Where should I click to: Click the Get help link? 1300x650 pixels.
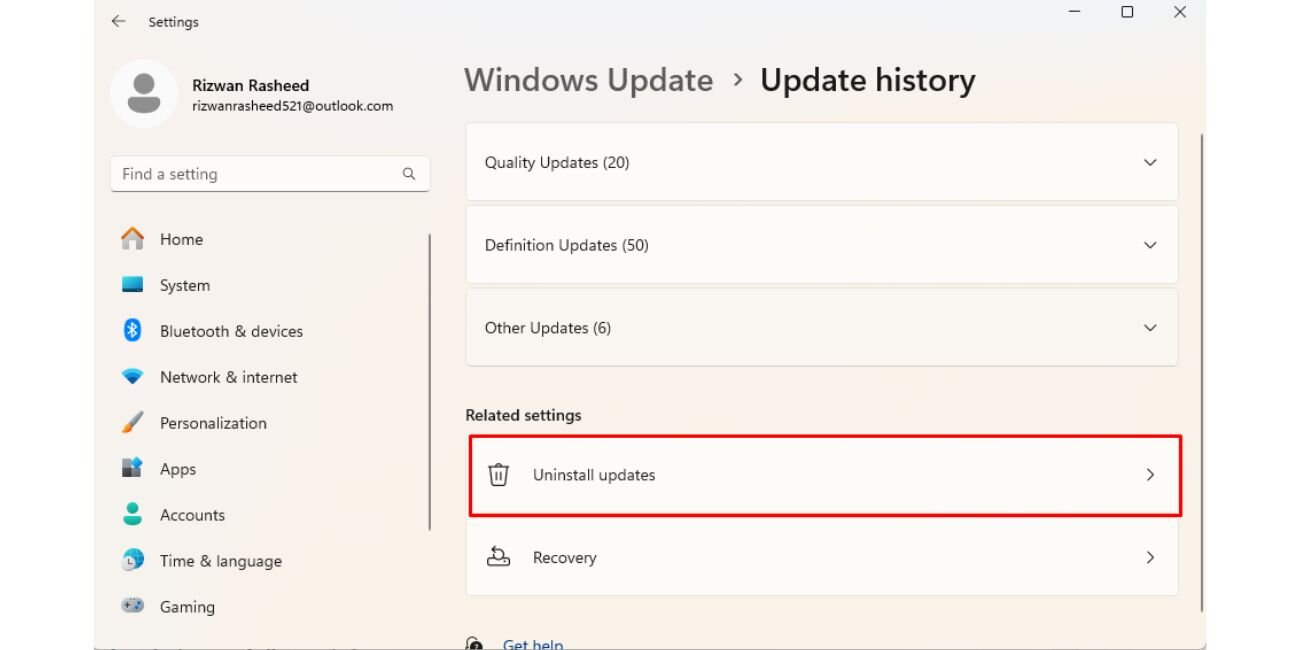533,644
